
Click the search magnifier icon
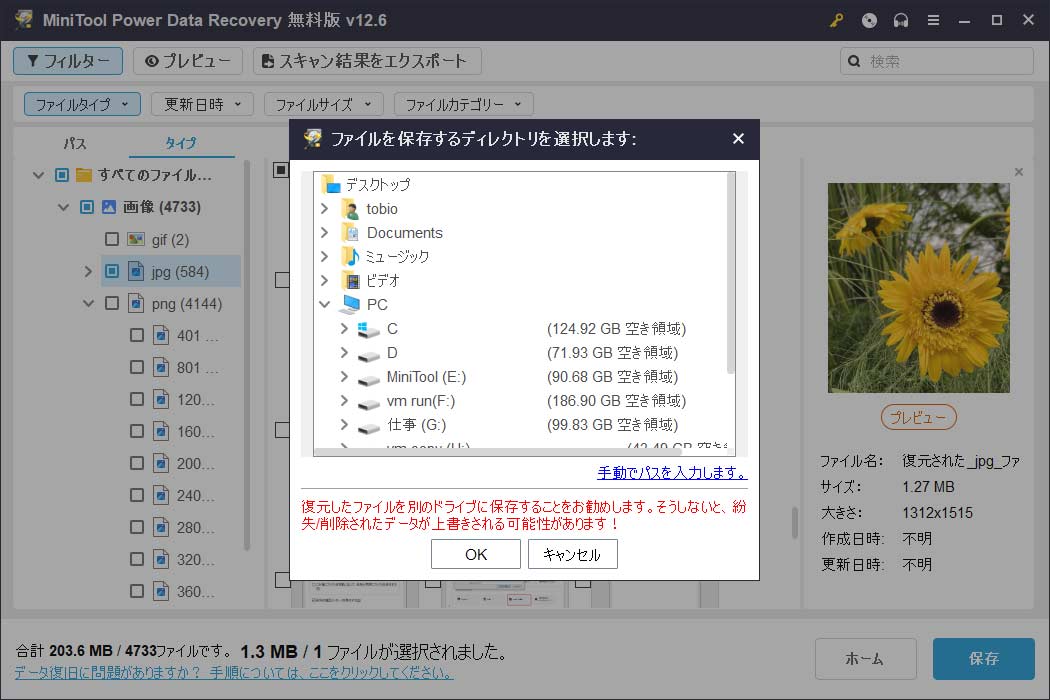[852, 61]
